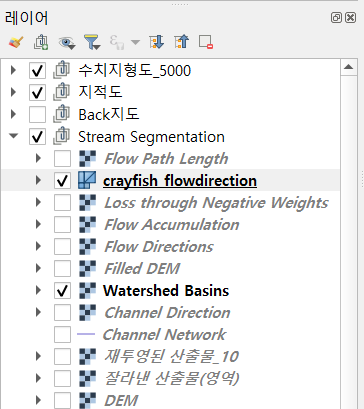Expand the crayfish_flowdirection layer arrow
The height and width of the screenshot is (409, 364).
point(38,180)
